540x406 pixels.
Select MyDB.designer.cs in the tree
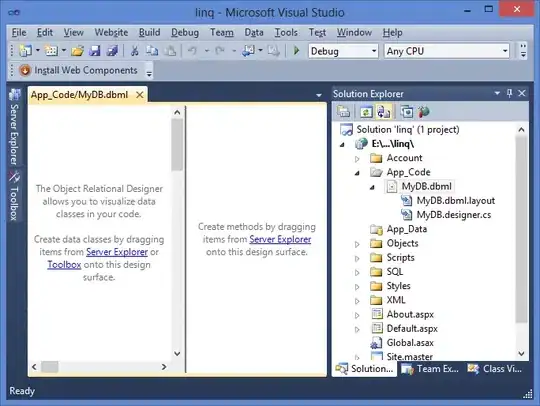tap(454, 215)
